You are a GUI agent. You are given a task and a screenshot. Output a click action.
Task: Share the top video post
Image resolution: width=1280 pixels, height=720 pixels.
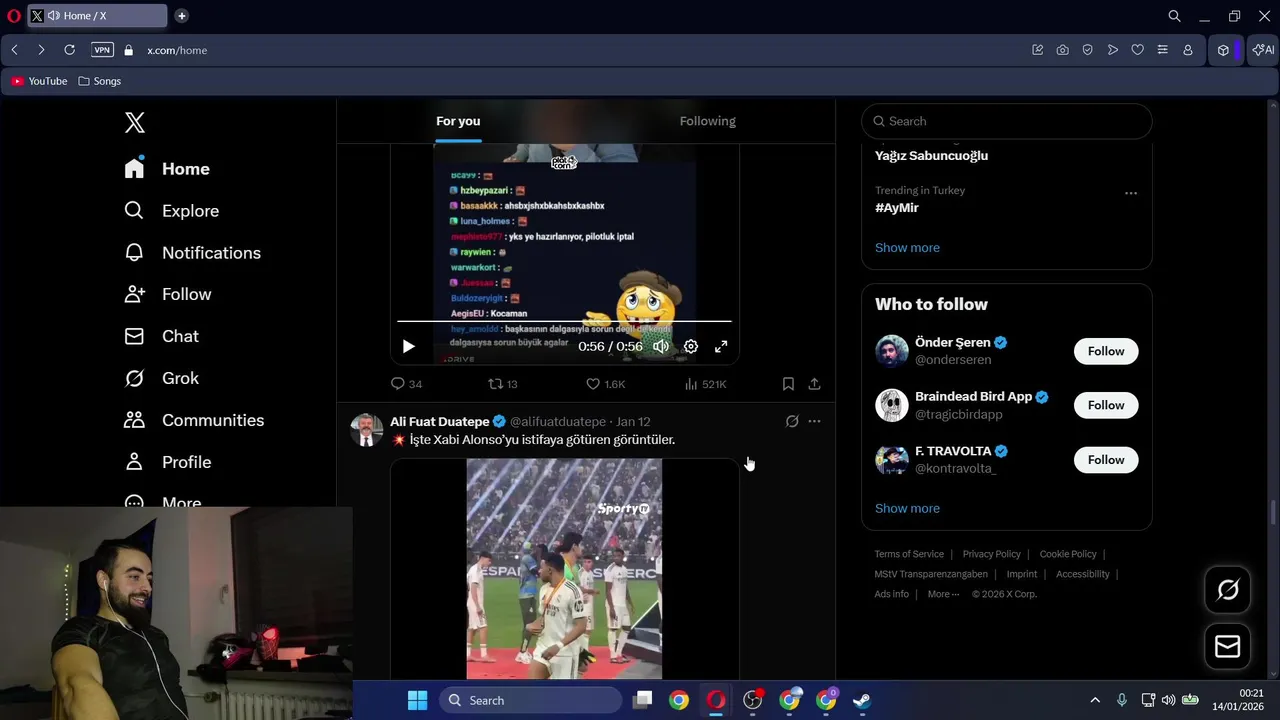coord(814,384)
